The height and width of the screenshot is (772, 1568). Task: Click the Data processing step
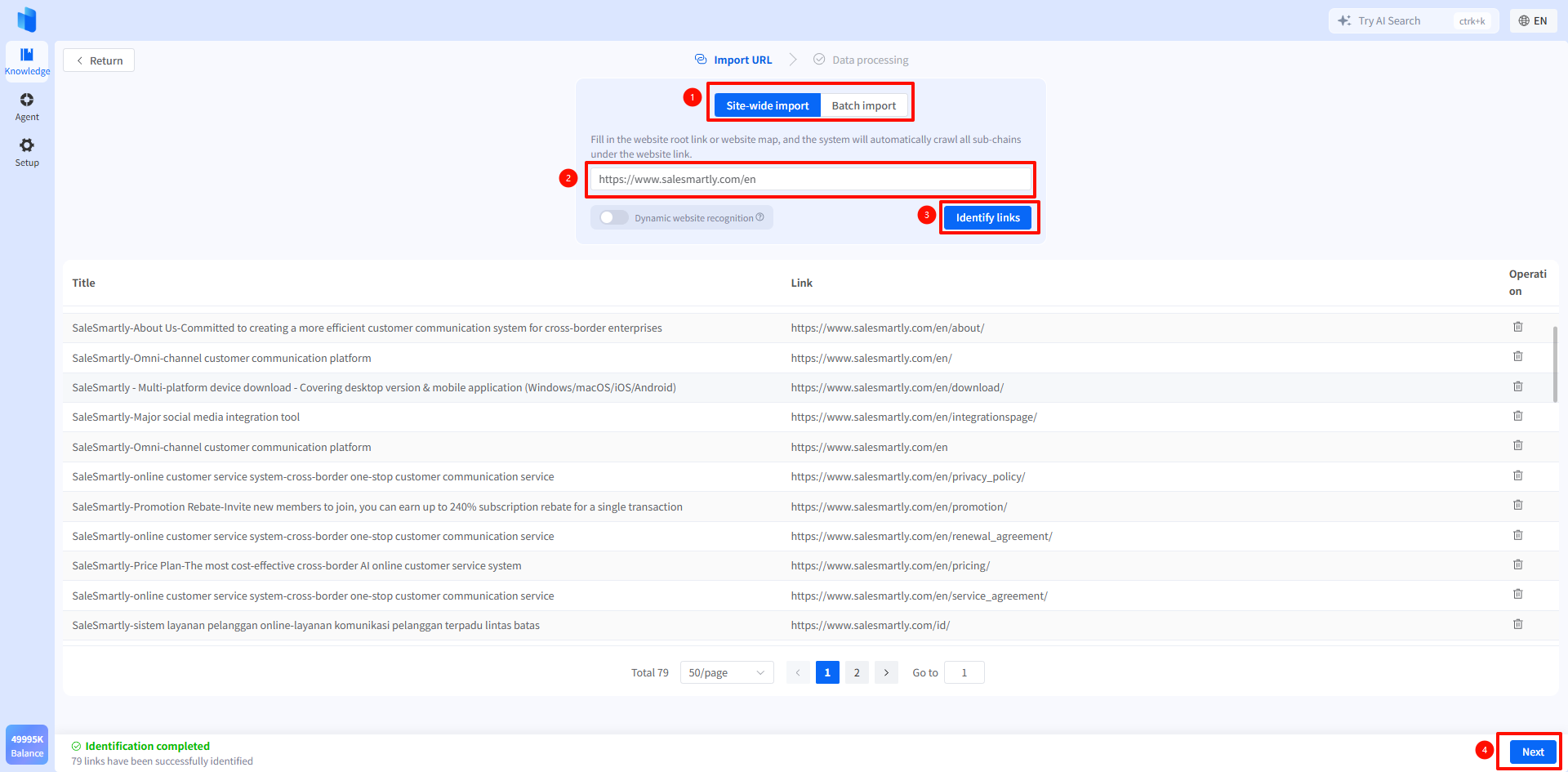(x=861, y=60)
